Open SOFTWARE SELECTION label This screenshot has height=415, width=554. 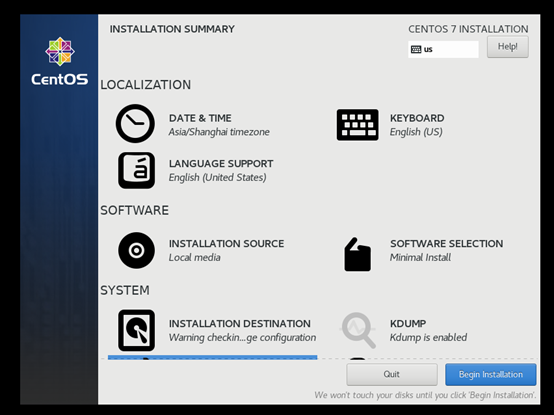447,244
